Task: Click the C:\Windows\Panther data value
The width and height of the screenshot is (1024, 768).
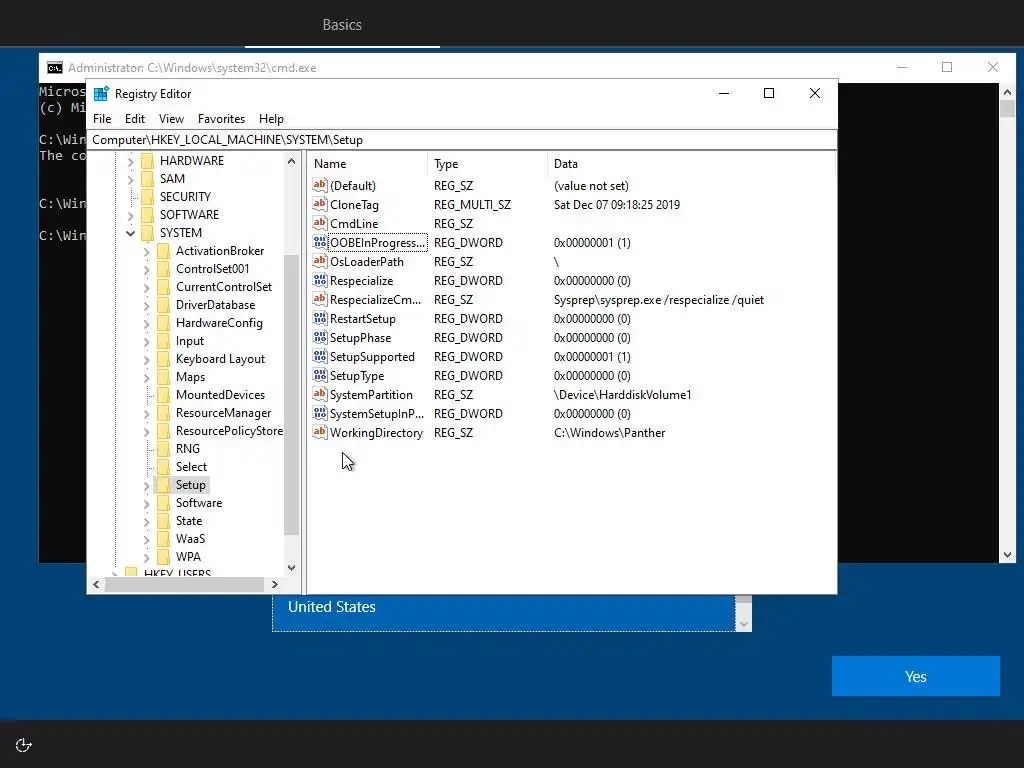Action: click(x=609, y=433)
